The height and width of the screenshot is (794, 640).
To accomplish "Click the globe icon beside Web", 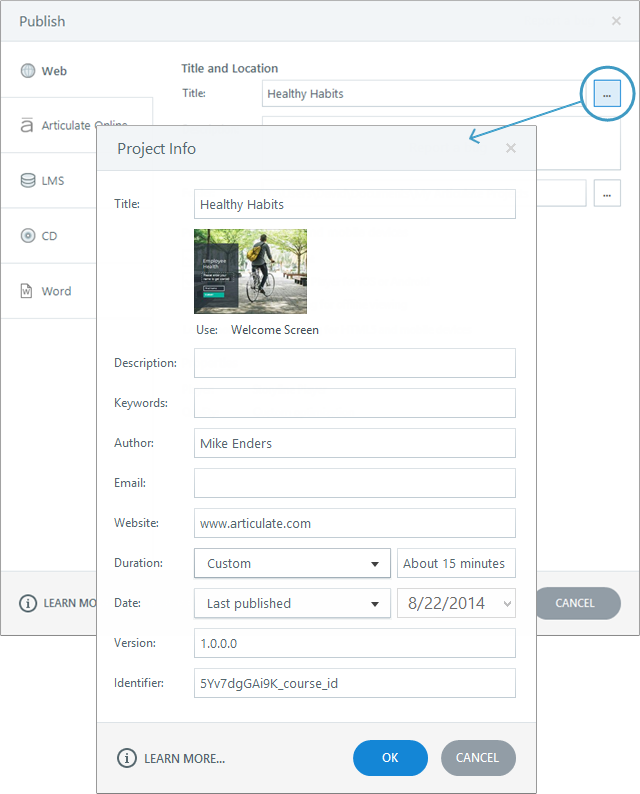I will [x=28, y=70].
